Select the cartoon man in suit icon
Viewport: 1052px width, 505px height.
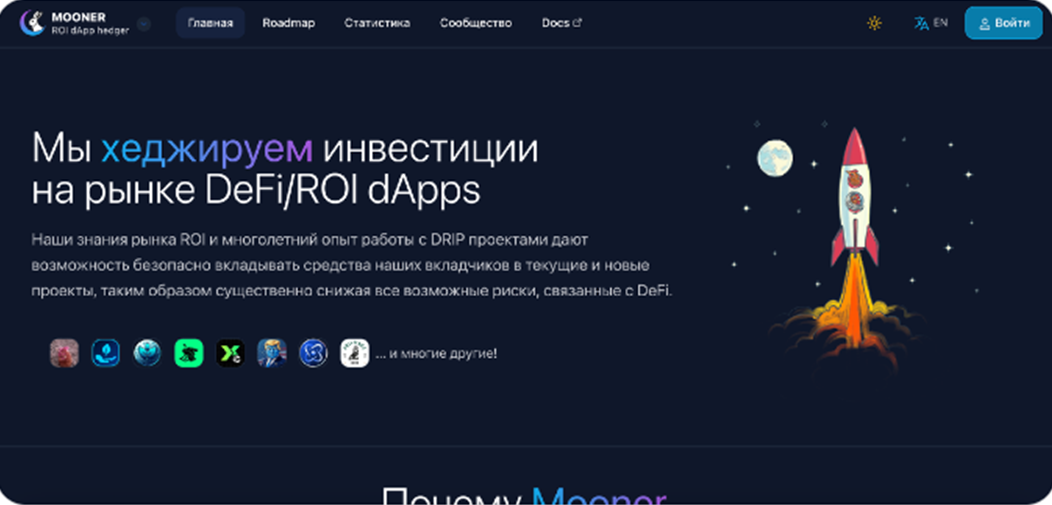[x=272, y=353]
